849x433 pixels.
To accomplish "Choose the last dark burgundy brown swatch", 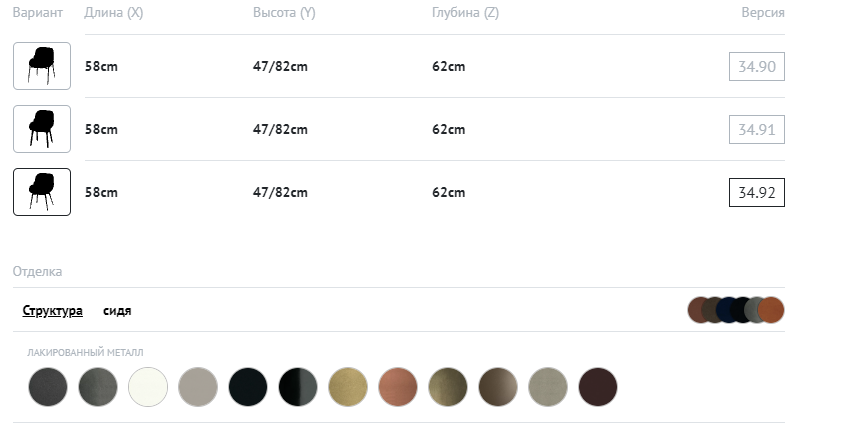I will [x=598, y=386].
